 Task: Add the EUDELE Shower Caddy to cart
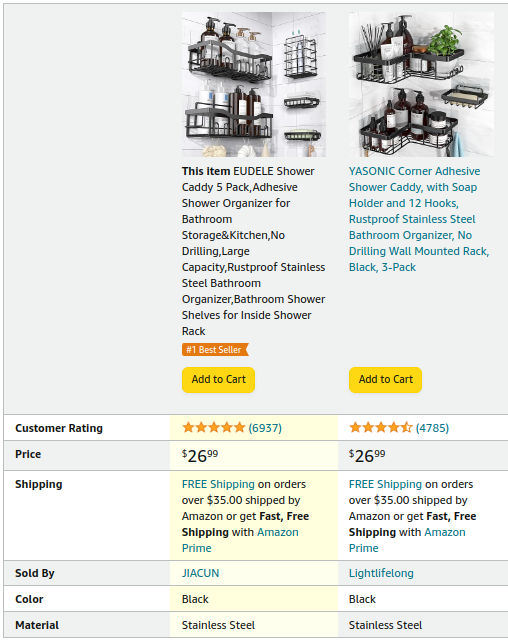point(219,379)
